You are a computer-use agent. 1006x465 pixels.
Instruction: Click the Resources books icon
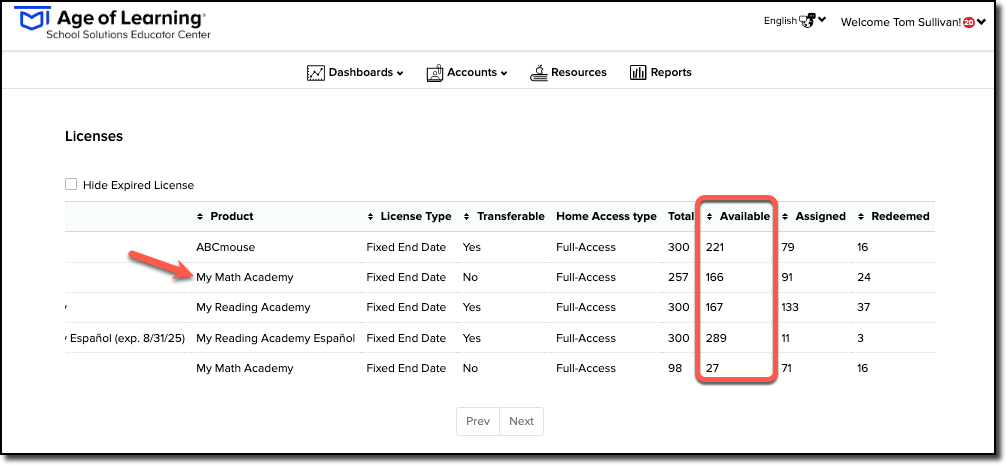[x=539, y=72]
